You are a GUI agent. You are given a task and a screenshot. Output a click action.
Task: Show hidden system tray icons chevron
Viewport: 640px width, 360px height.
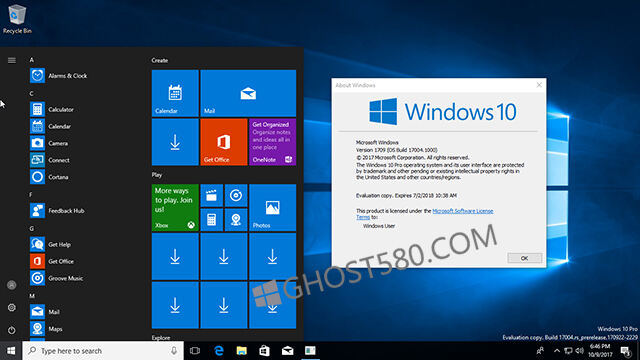557,351
